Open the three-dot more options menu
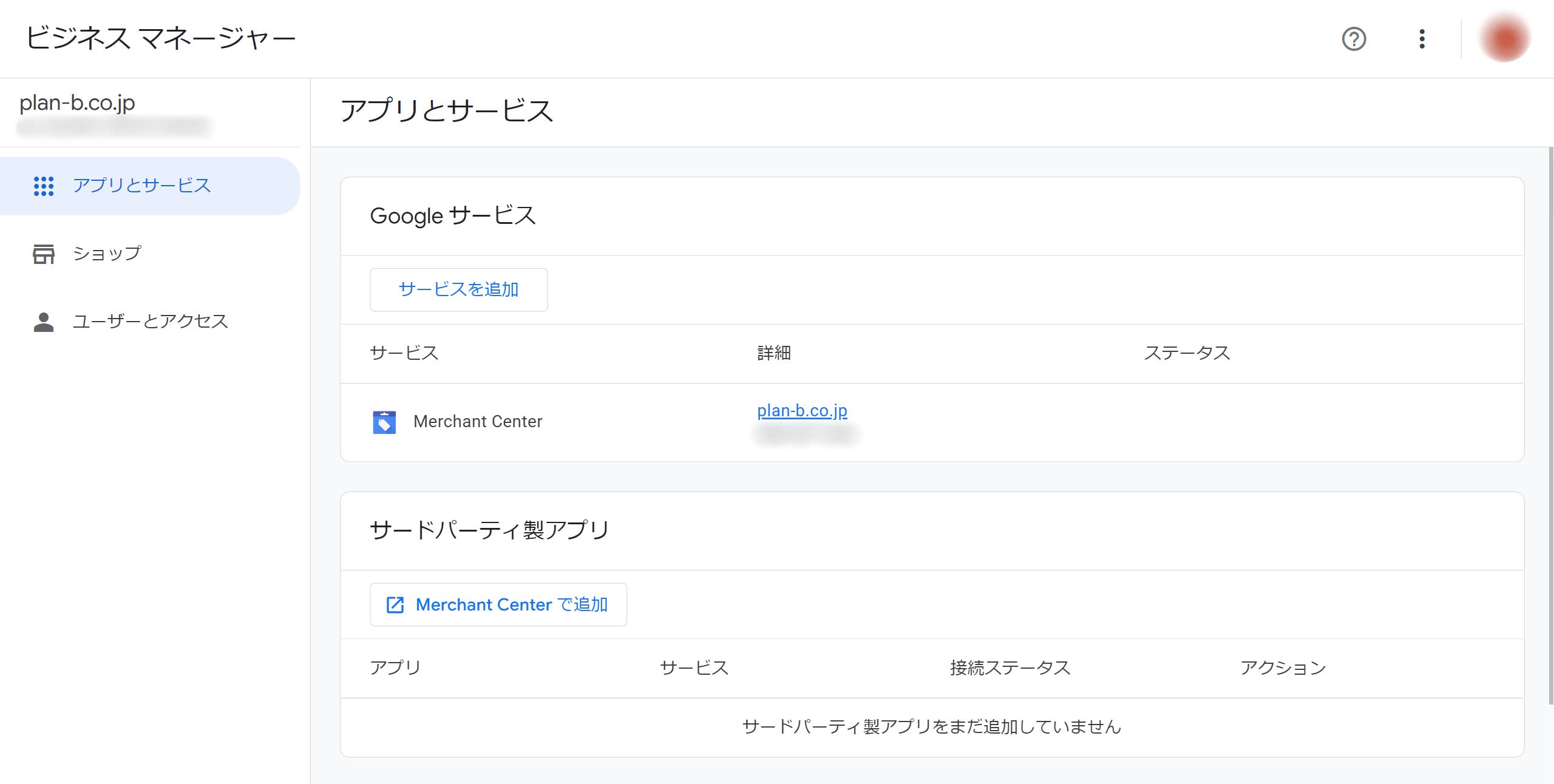1554x784 pixels. [1422, 39]
